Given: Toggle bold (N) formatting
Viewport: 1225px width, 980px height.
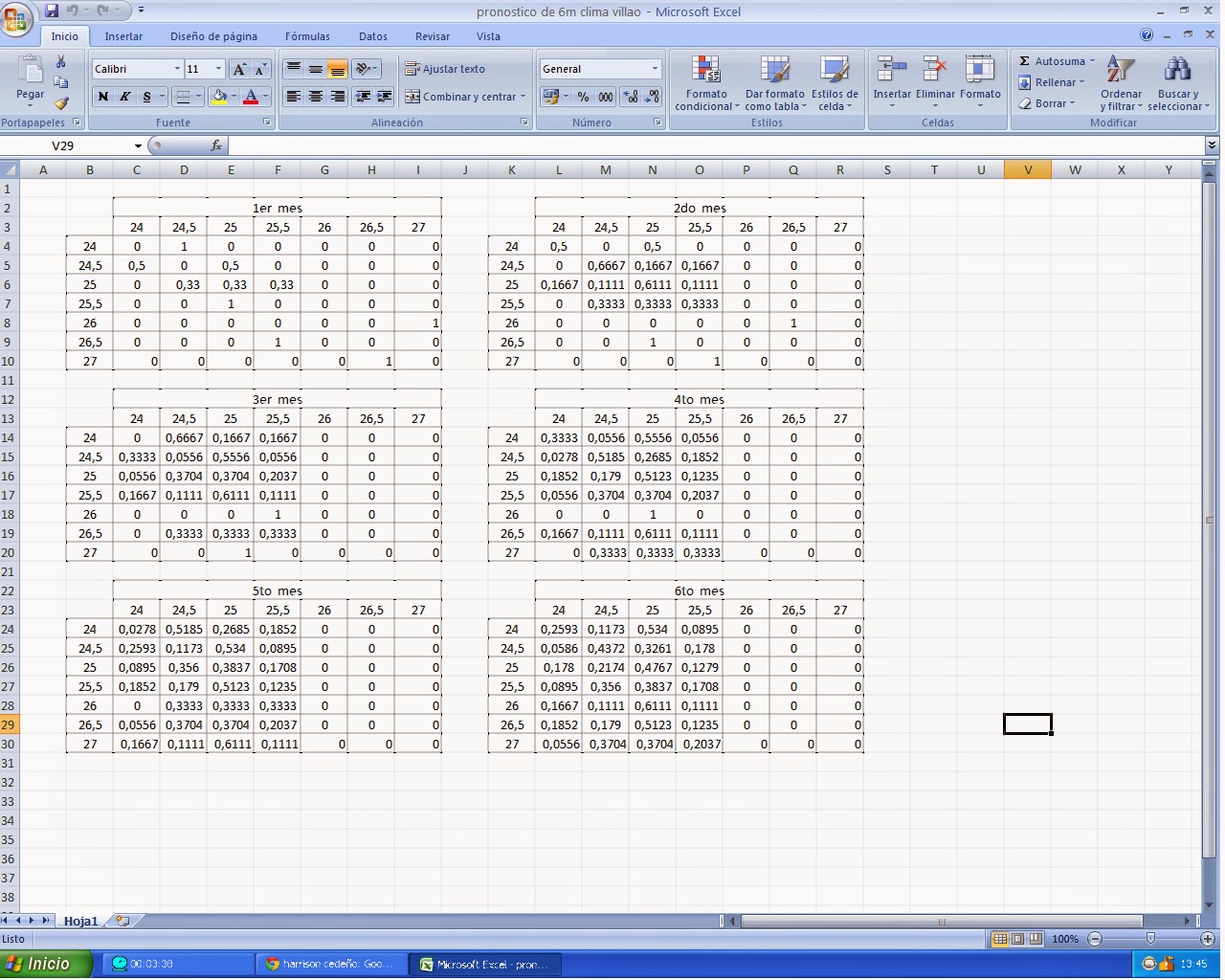Looking at the screenshot, I should (x=102, y=97).
